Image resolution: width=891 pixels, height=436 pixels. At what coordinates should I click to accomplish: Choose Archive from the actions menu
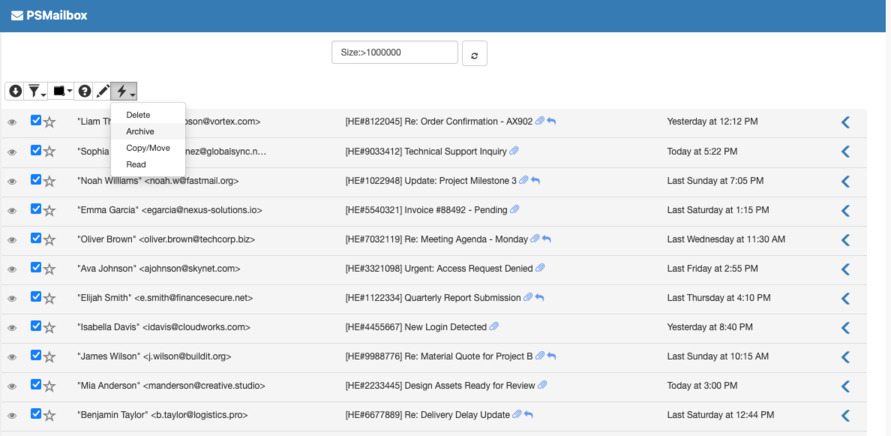(140, 131)
